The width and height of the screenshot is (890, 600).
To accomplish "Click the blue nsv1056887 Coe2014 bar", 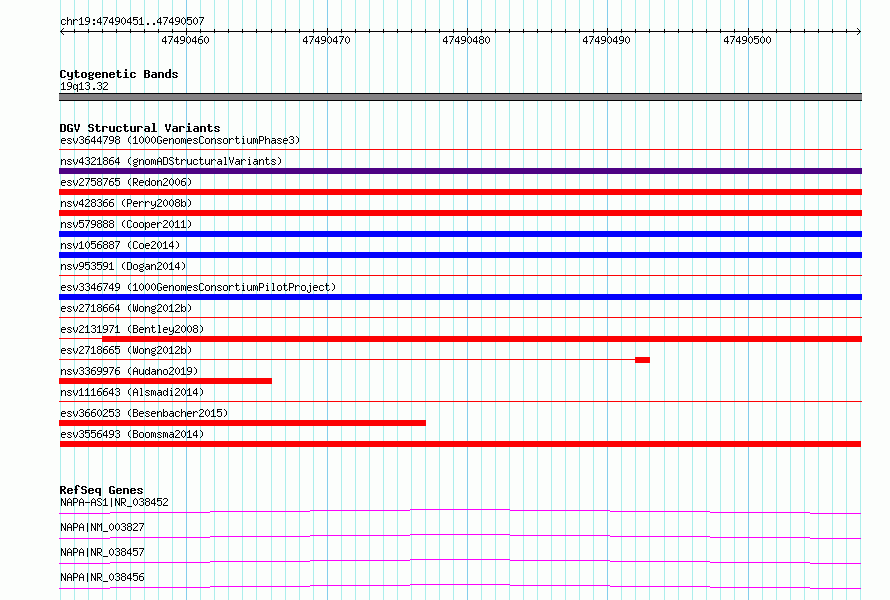I will point(460,255).
